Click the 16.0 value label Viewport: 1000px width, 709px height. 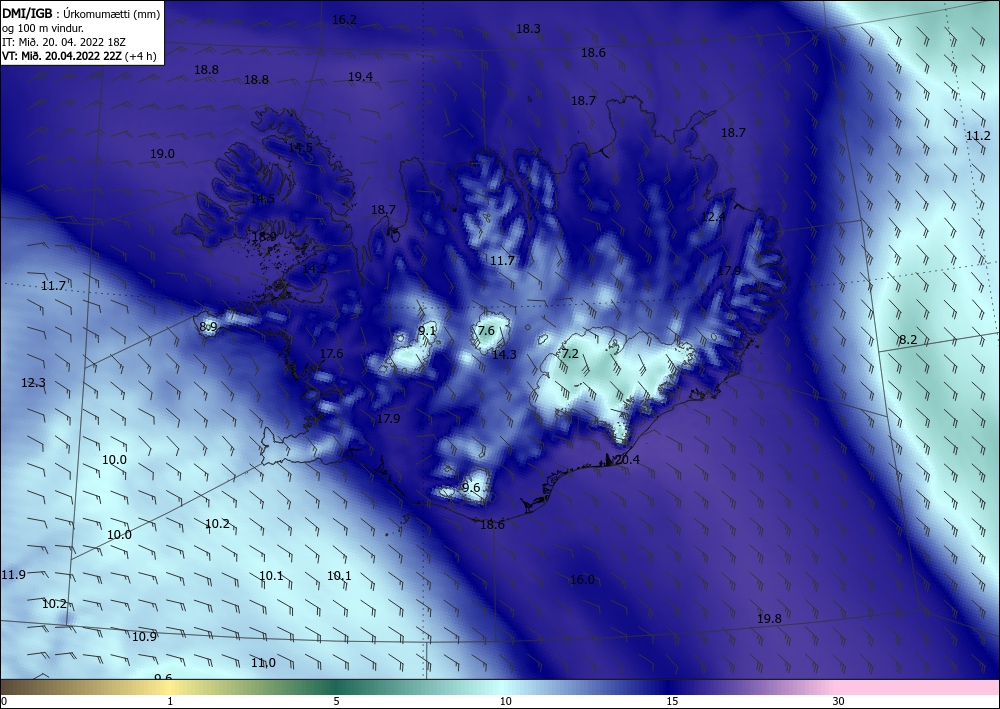[x=582, y=580]
